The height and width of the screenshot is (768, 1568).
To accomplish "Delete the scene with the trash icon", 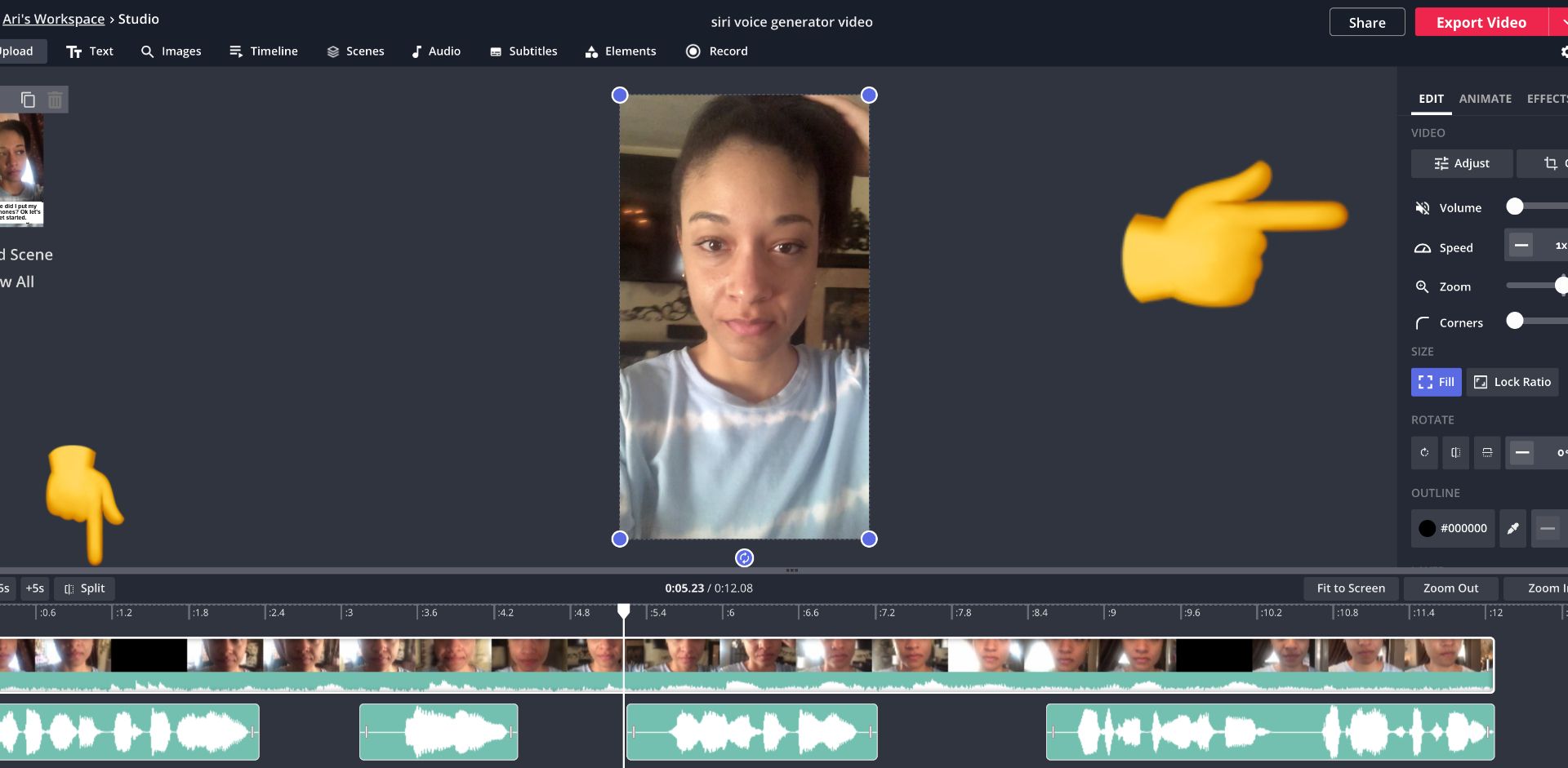I will point(55,100).
